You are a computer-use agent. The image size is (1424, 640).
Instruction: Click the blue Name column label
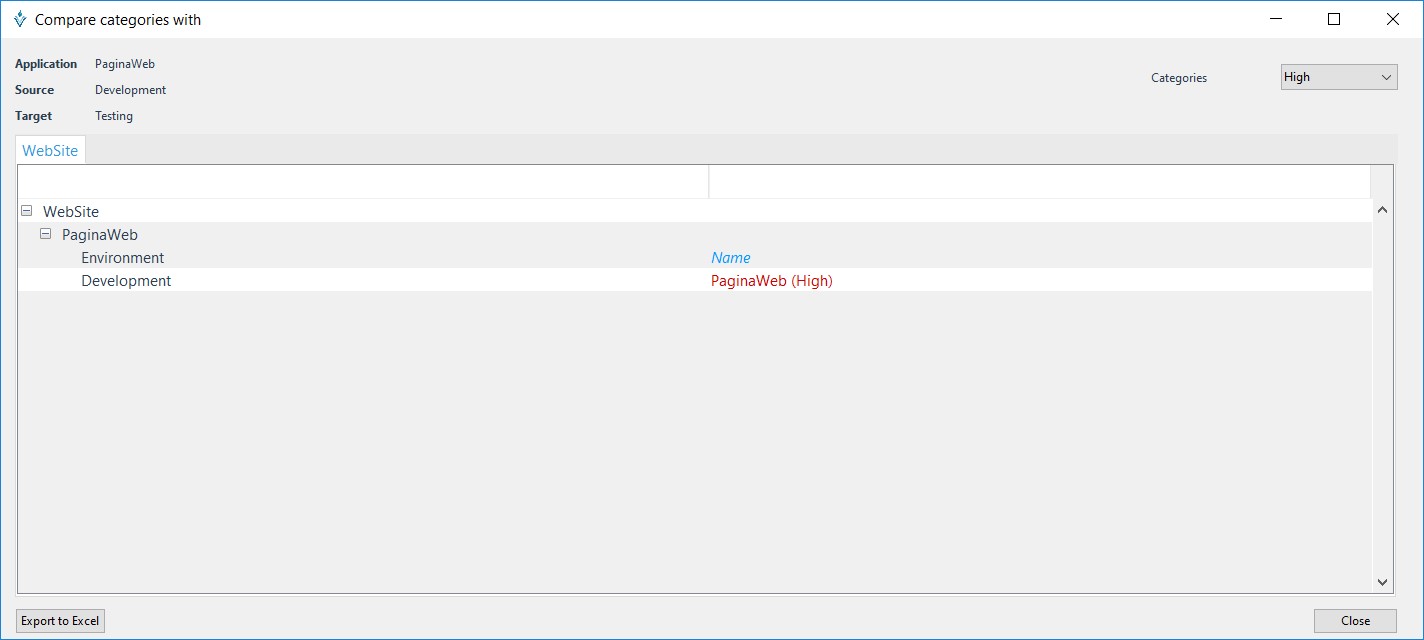[731, 258]
